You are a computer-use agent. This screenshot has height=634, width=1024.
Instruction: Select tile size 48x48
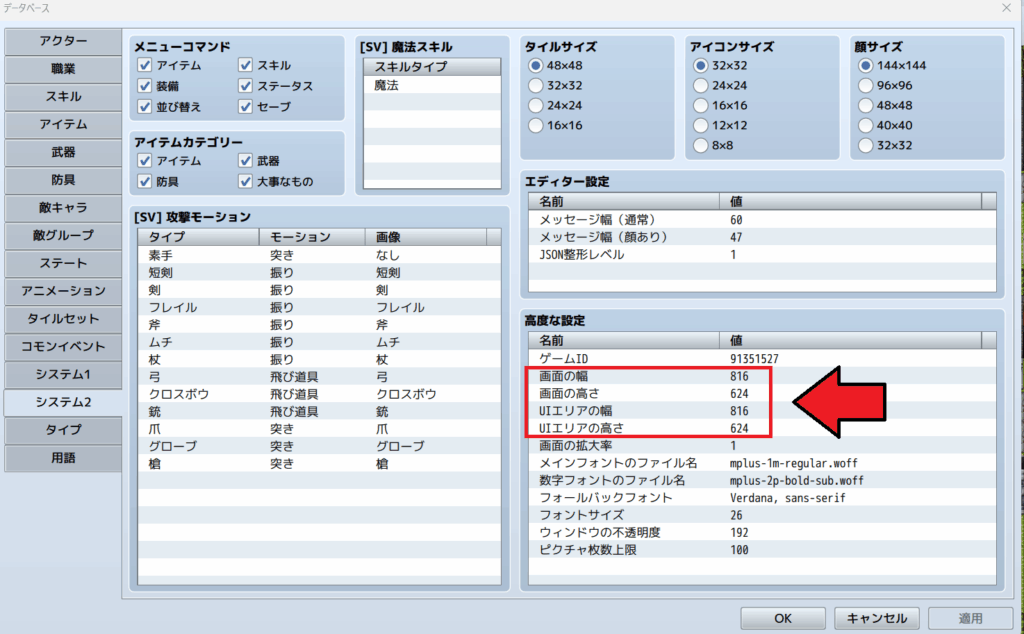click(536, 65)
